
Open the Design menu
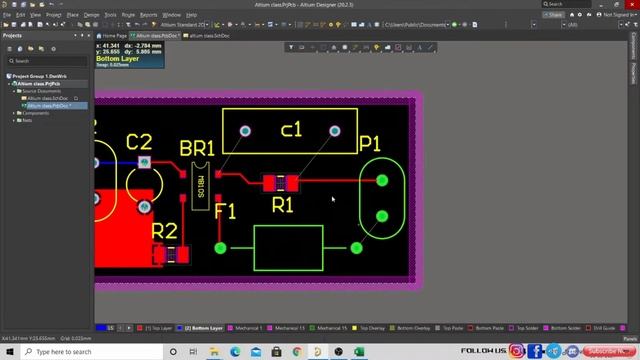pyautogui.click(x=91, y=15)
